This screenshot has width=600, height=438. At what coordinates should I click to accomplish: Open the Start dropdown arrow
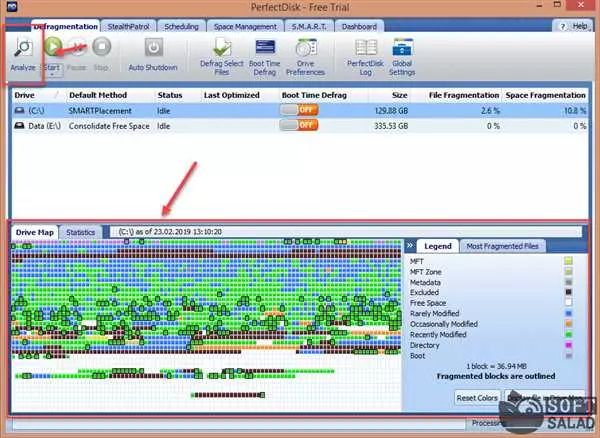(52, 75)
